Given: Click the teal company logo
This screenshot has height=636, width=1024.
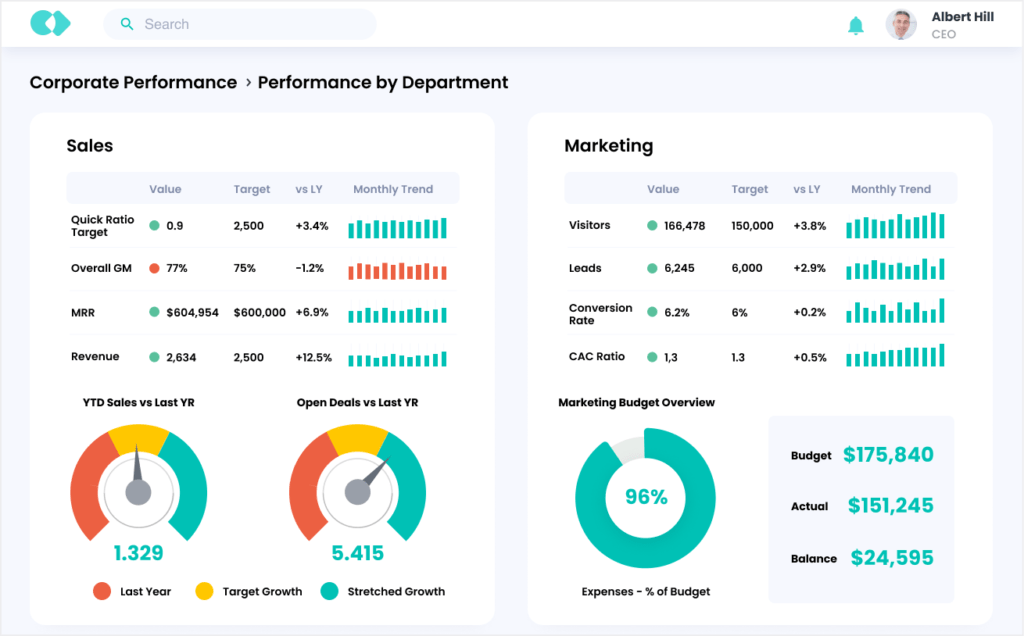Looking at the screenshot, I should pos(49,22).
